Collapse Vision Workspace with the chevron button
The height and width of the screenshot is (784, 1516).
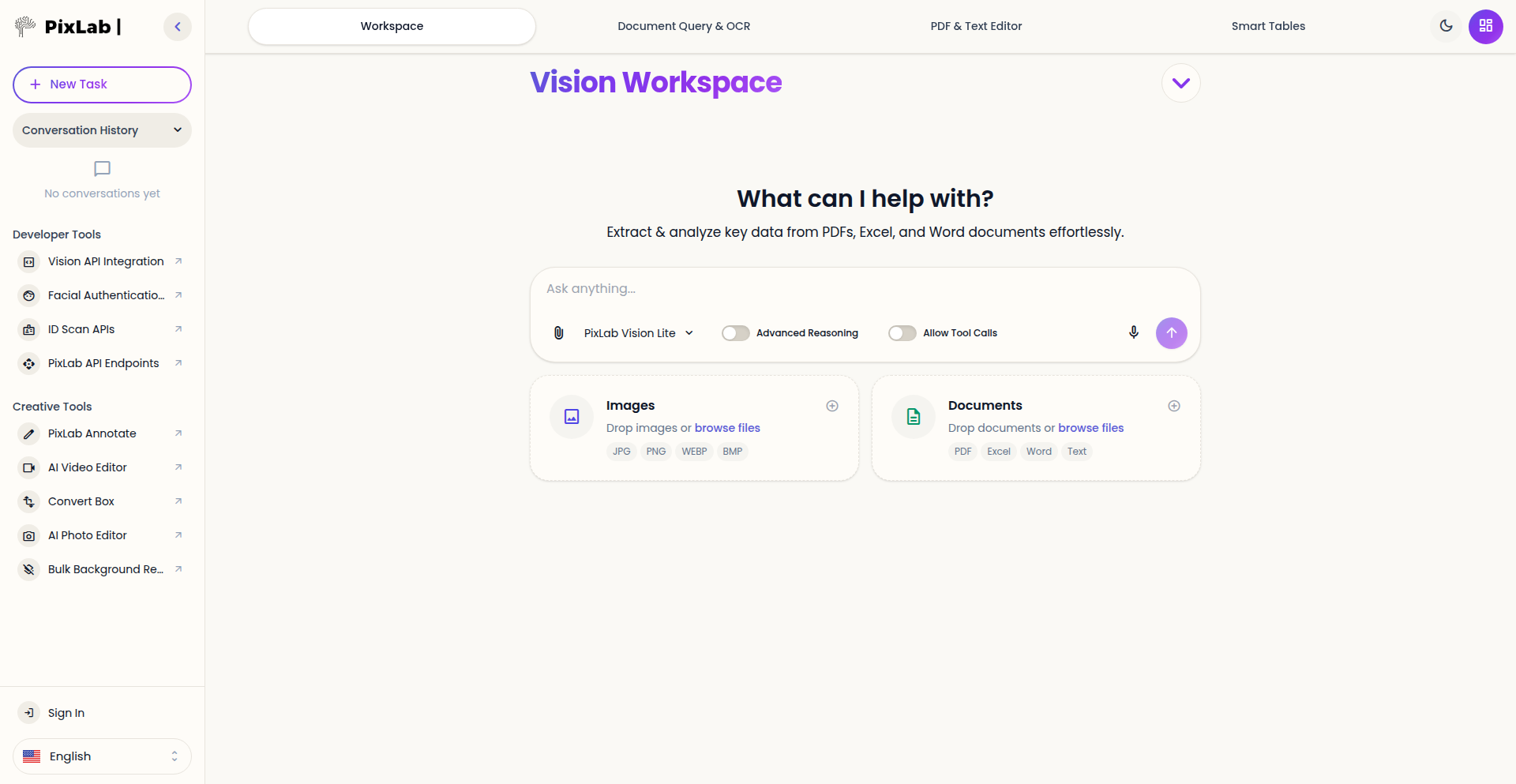coord(1180,83)
